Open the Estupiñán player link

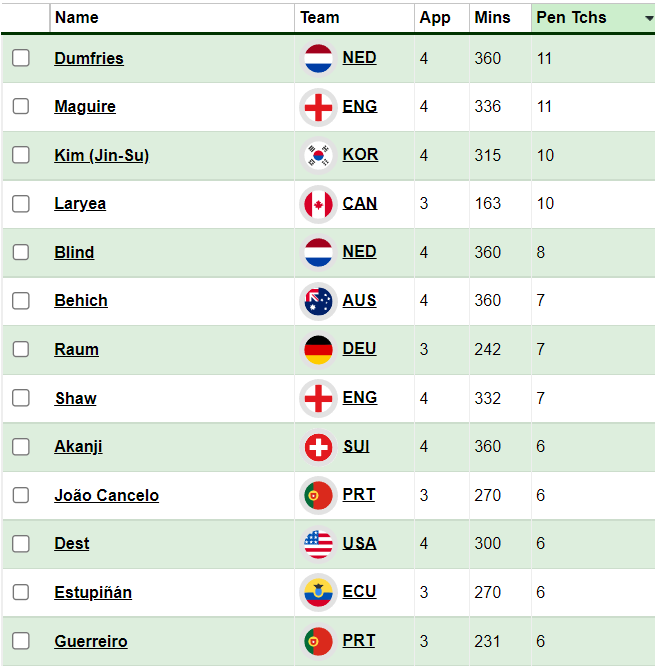(x=93, y=592)
